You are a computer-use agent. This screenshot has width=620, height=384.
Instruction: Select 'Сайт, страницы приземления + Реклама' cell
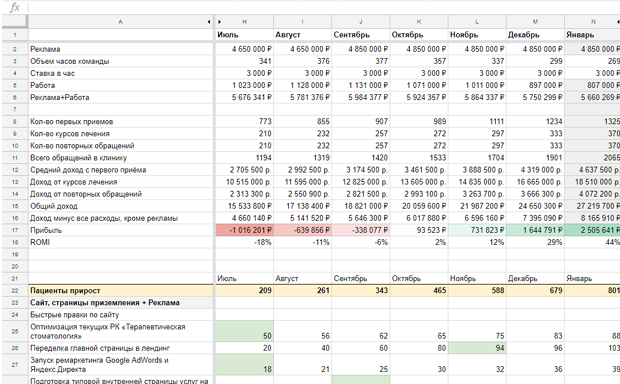[x=121, y=303]
